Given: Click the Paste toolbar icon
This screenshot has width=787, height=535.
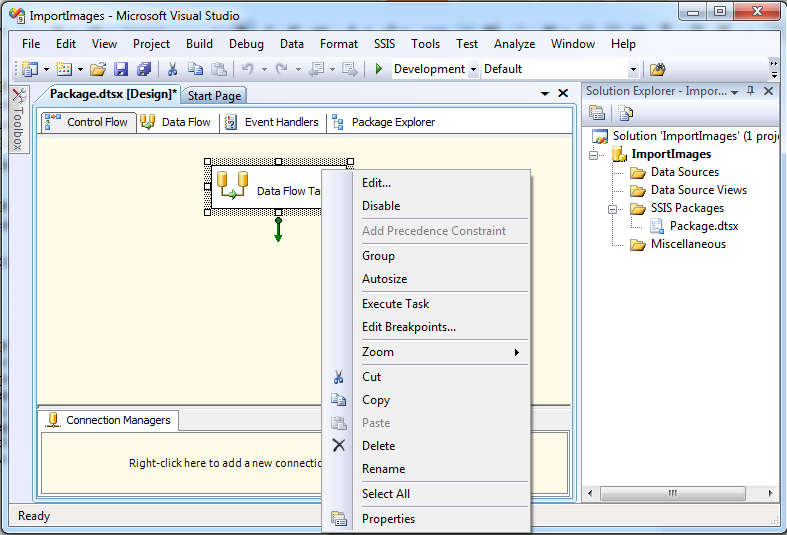Looking at the screenshot, I should (218, 69).
